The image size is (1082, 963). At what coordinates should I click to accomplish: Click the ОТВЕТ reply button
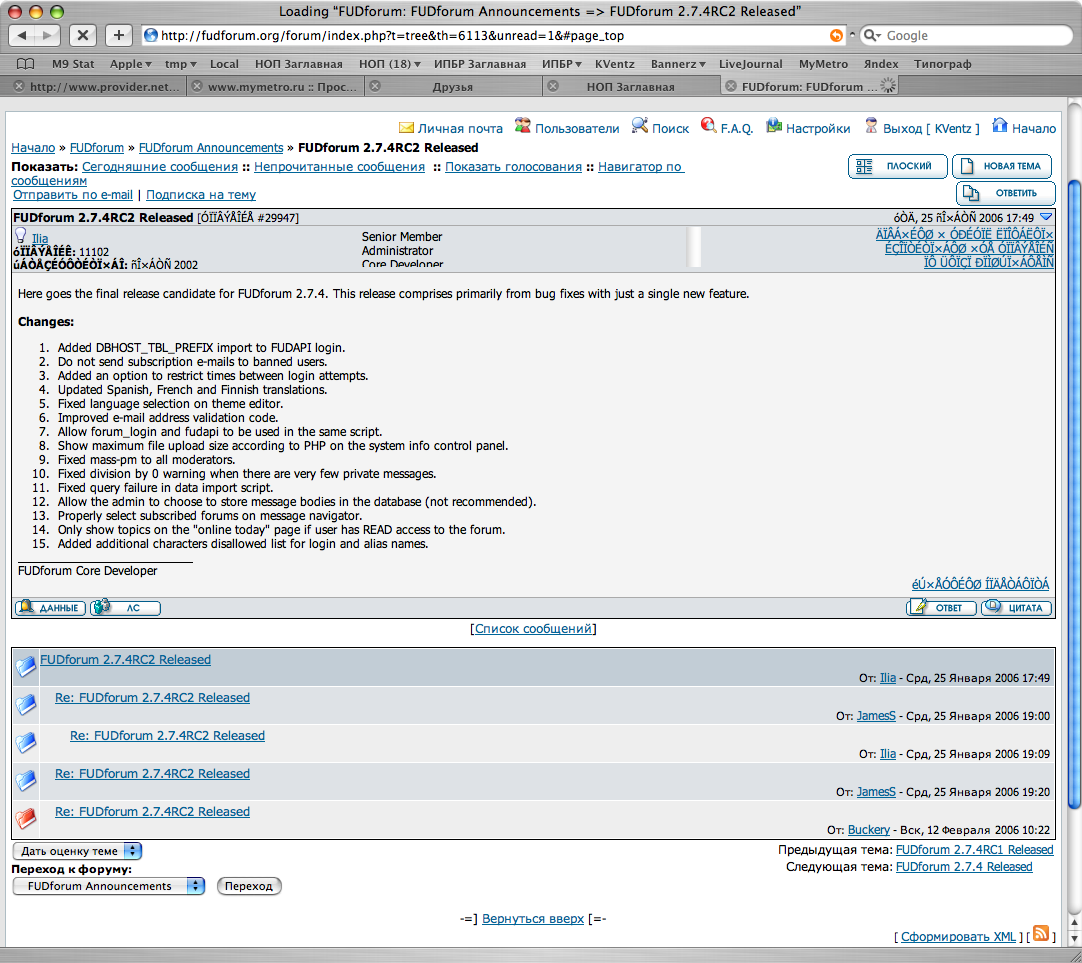(x=941, y=608)
